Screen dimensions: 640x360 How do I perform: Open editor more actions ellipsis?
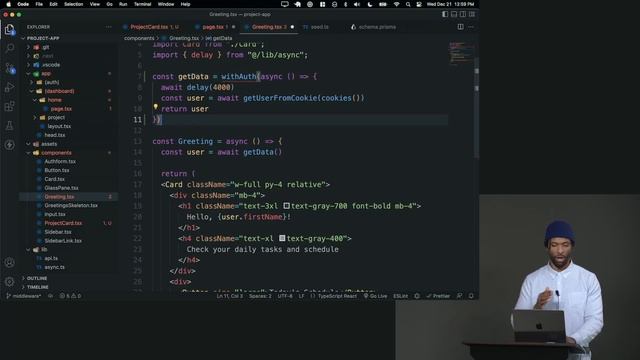(x=471, y=27)
